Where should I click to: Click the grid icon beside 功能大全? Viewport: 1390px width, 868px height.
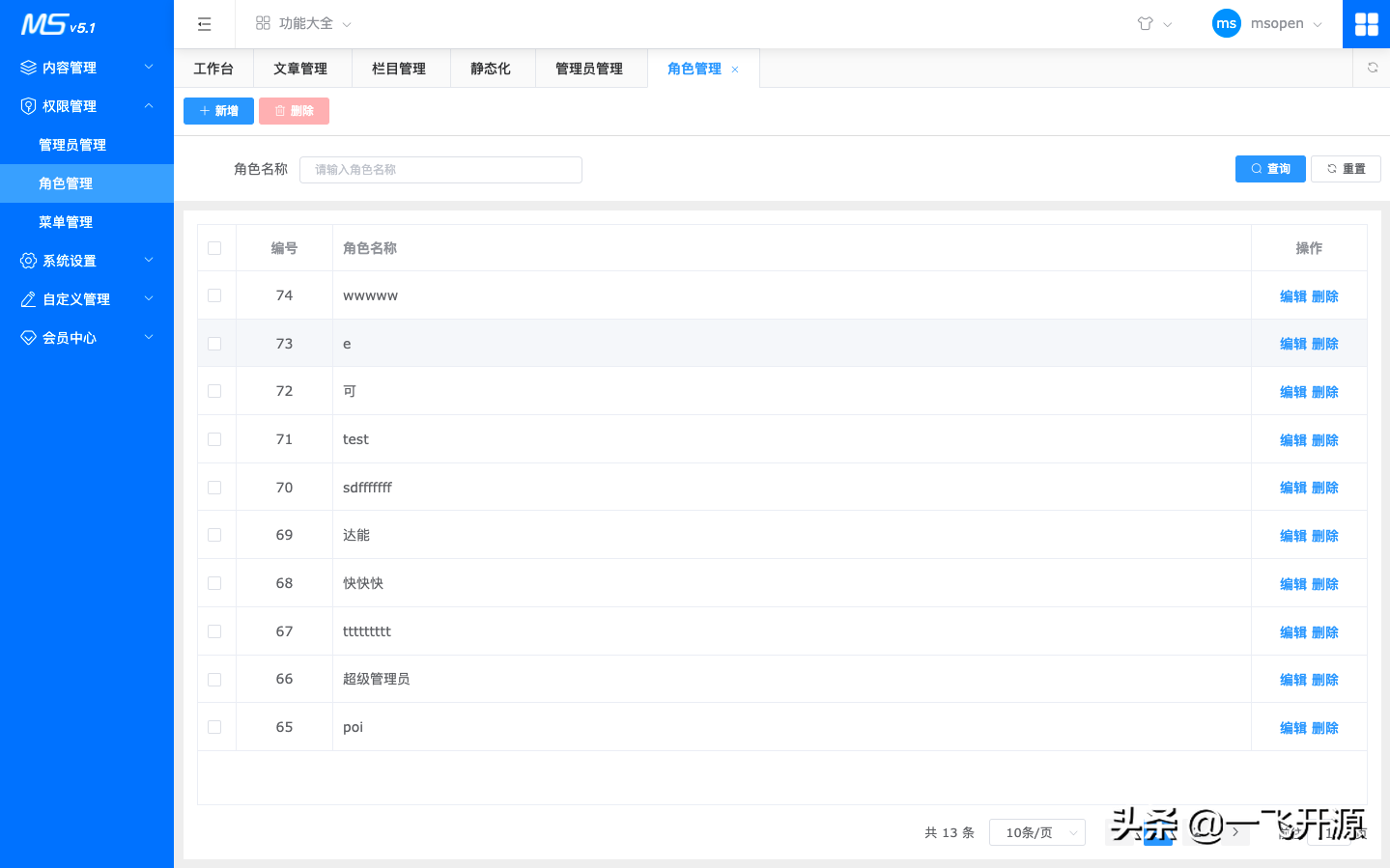pyautogui.click(x=262, y=22)
